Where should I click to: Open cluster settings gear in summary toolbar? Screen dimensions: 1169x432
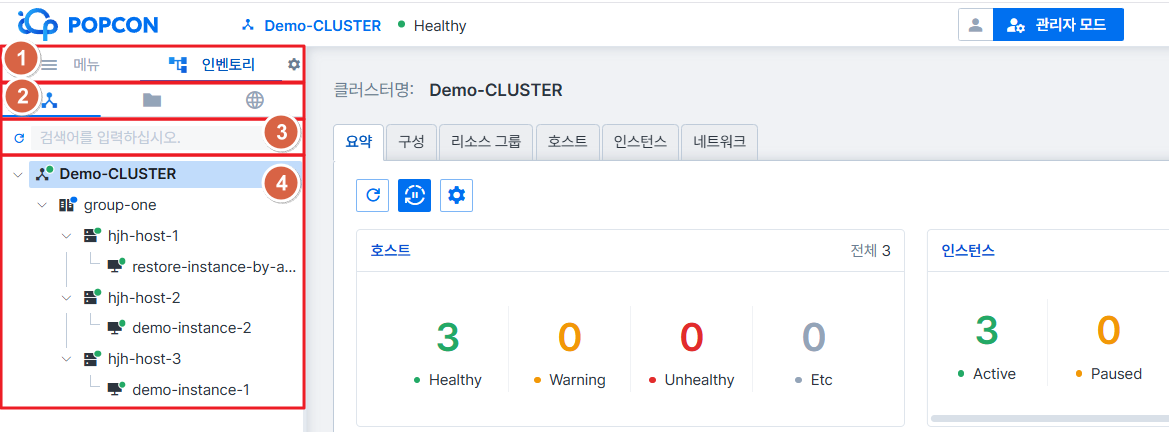click(457, 196)
